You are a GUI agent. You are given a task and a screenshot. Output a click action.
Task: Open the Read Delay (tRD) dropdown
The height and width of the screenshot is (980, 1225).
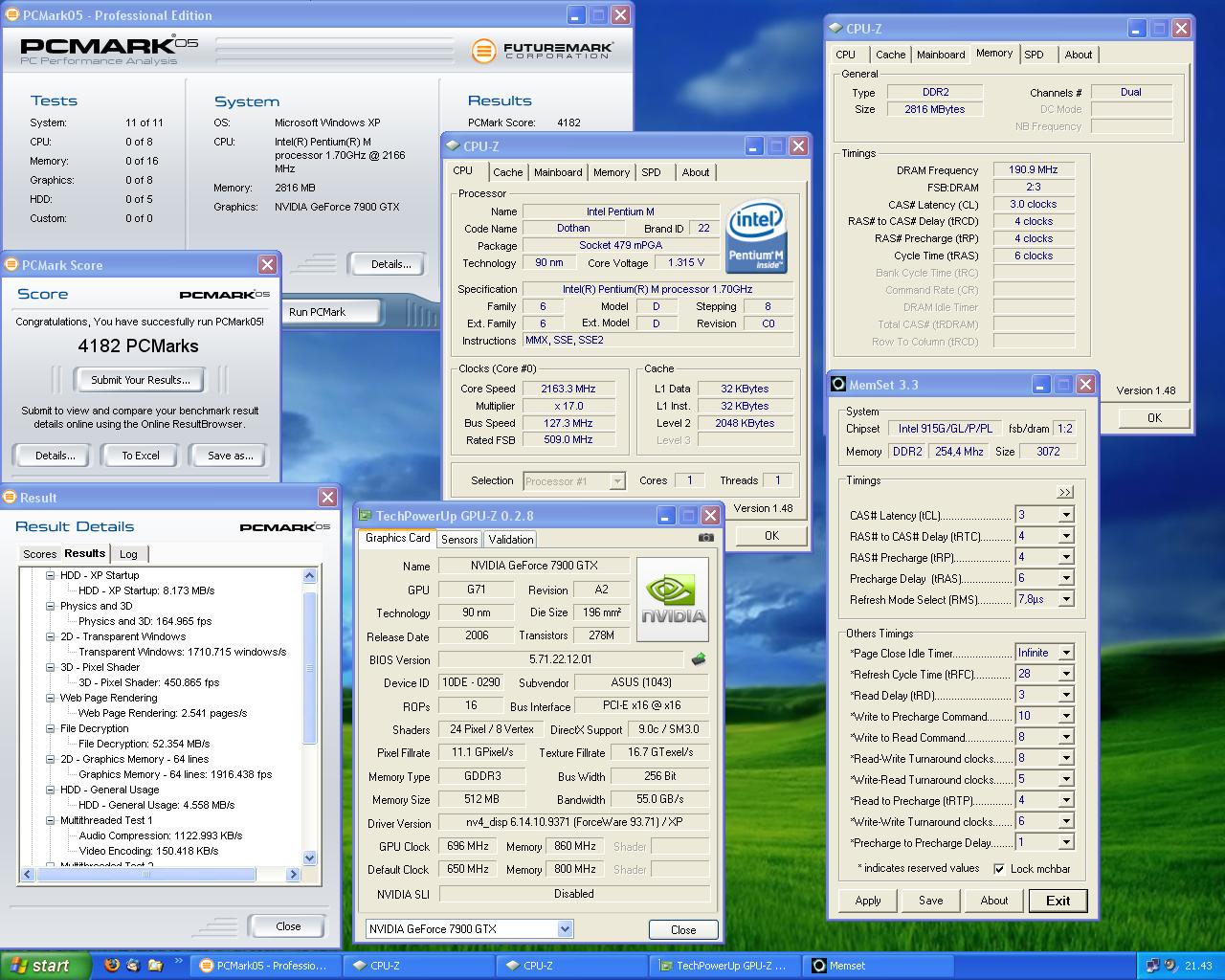coord(1065,695)
